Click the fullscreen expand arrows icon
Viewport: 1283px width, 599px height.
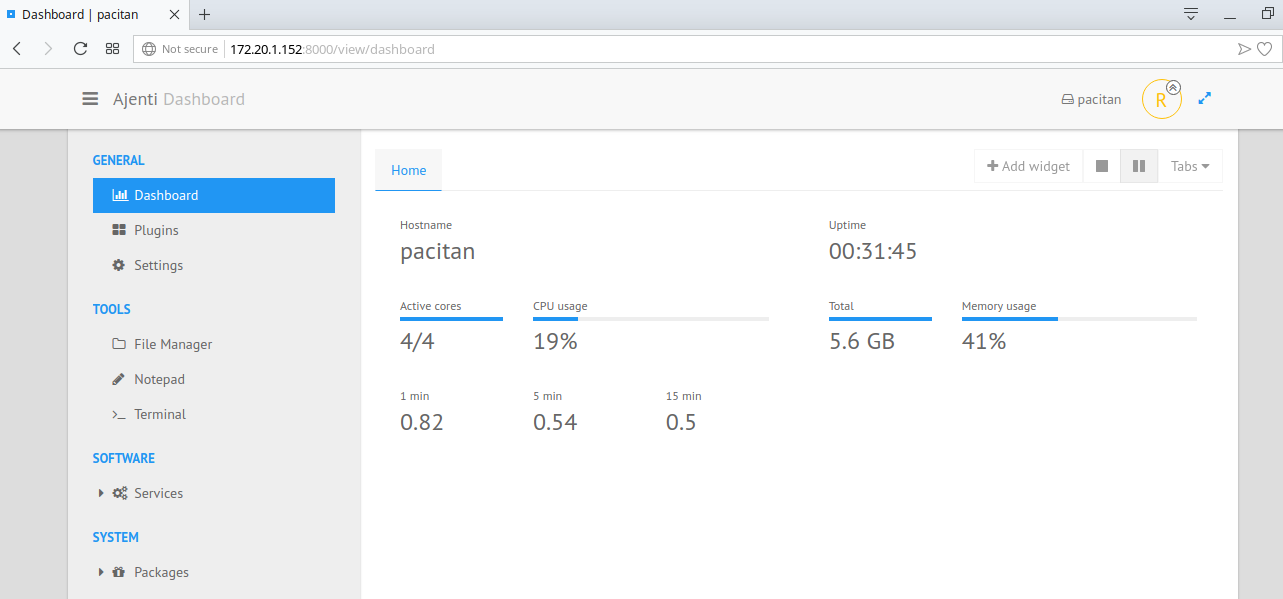tap(1205, 99)
